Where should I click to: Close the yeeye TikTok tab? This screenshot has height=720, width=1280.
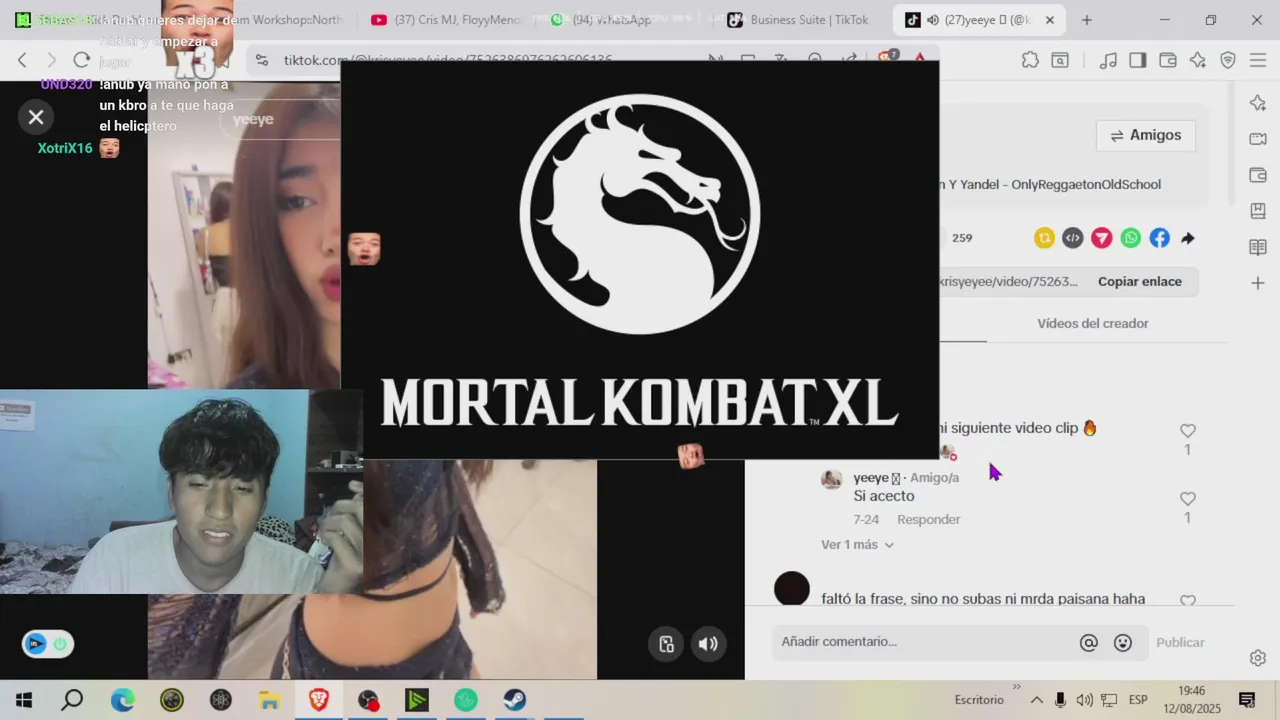point(1049,20)
